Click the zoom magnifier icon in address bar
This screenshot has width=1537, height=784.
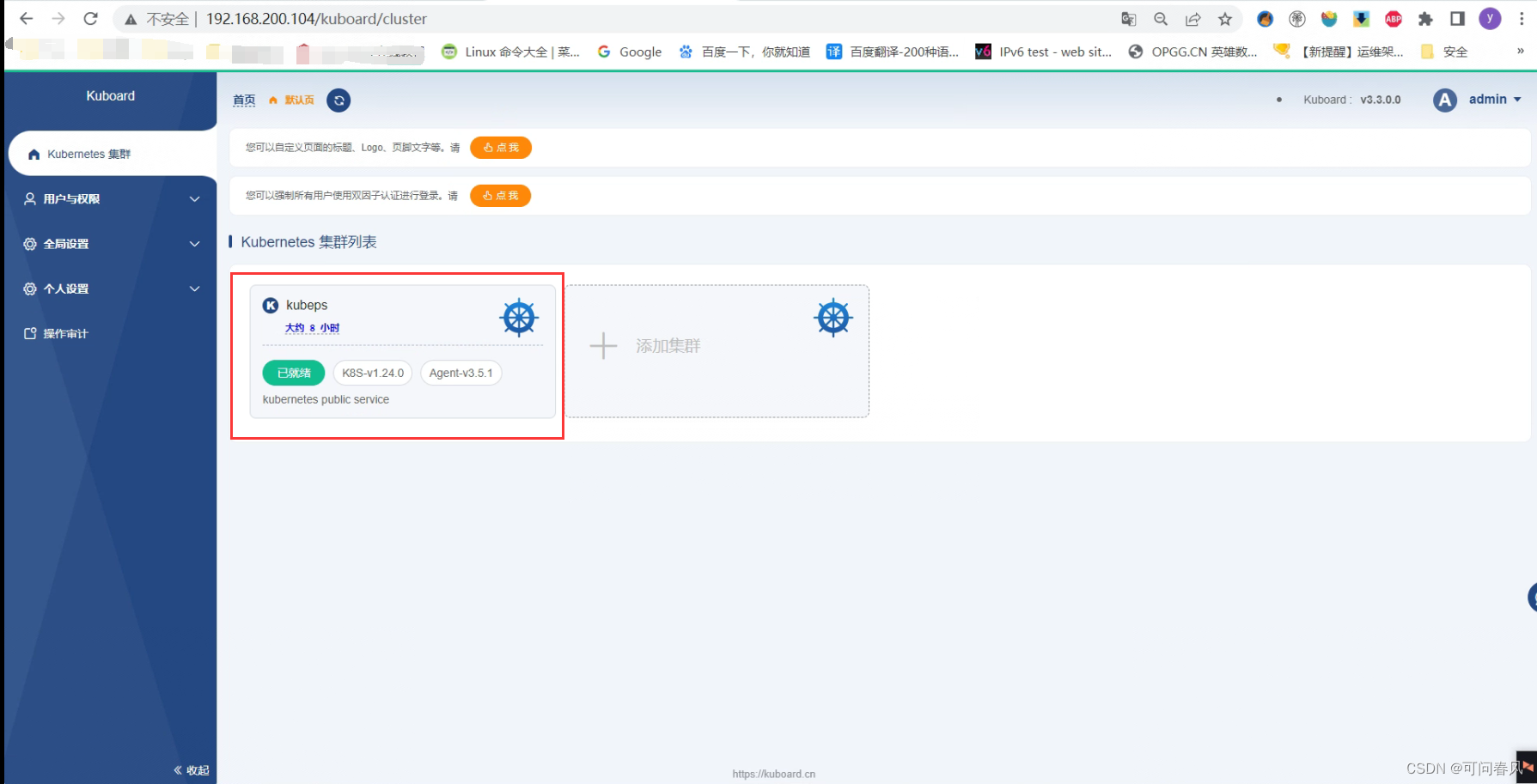pyautogui.click(x=1161, y=19)
